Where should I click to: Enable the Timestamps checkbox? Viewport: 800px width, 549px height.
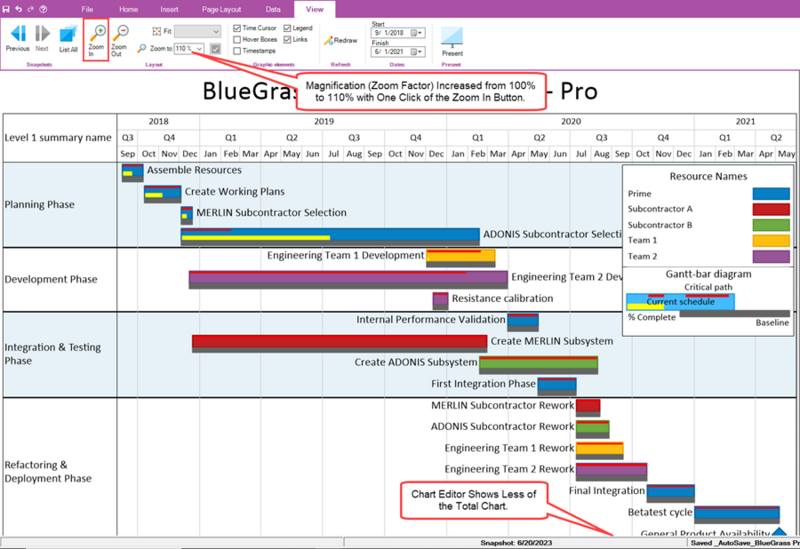click(x=237, y=51)
